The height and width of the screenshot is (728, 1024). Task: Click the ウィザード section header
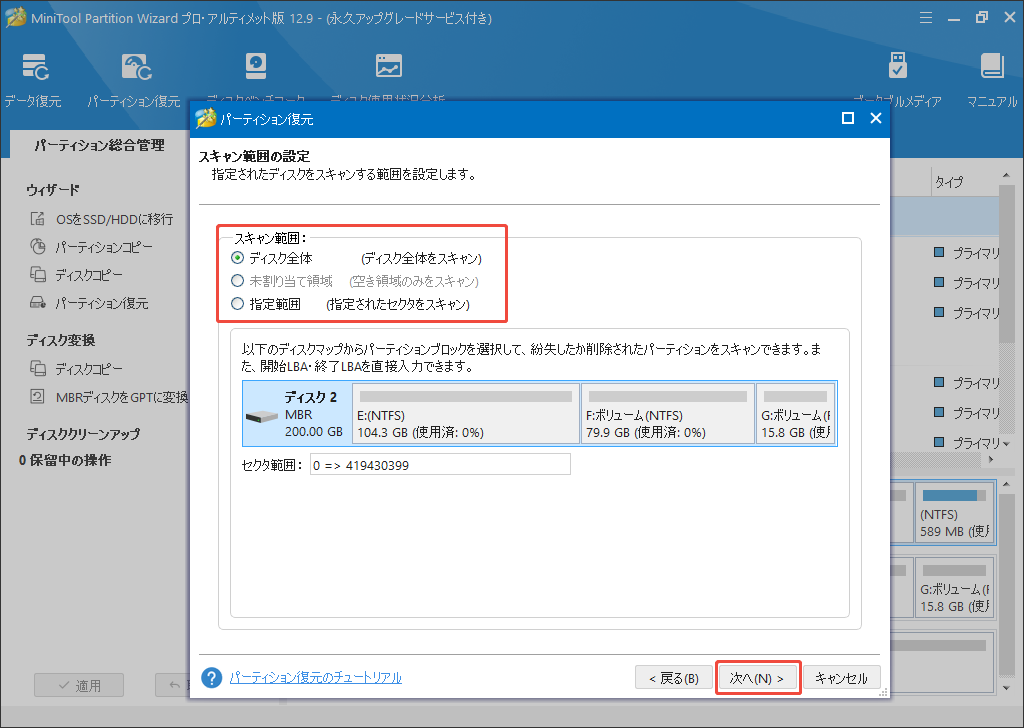(53, 190)
